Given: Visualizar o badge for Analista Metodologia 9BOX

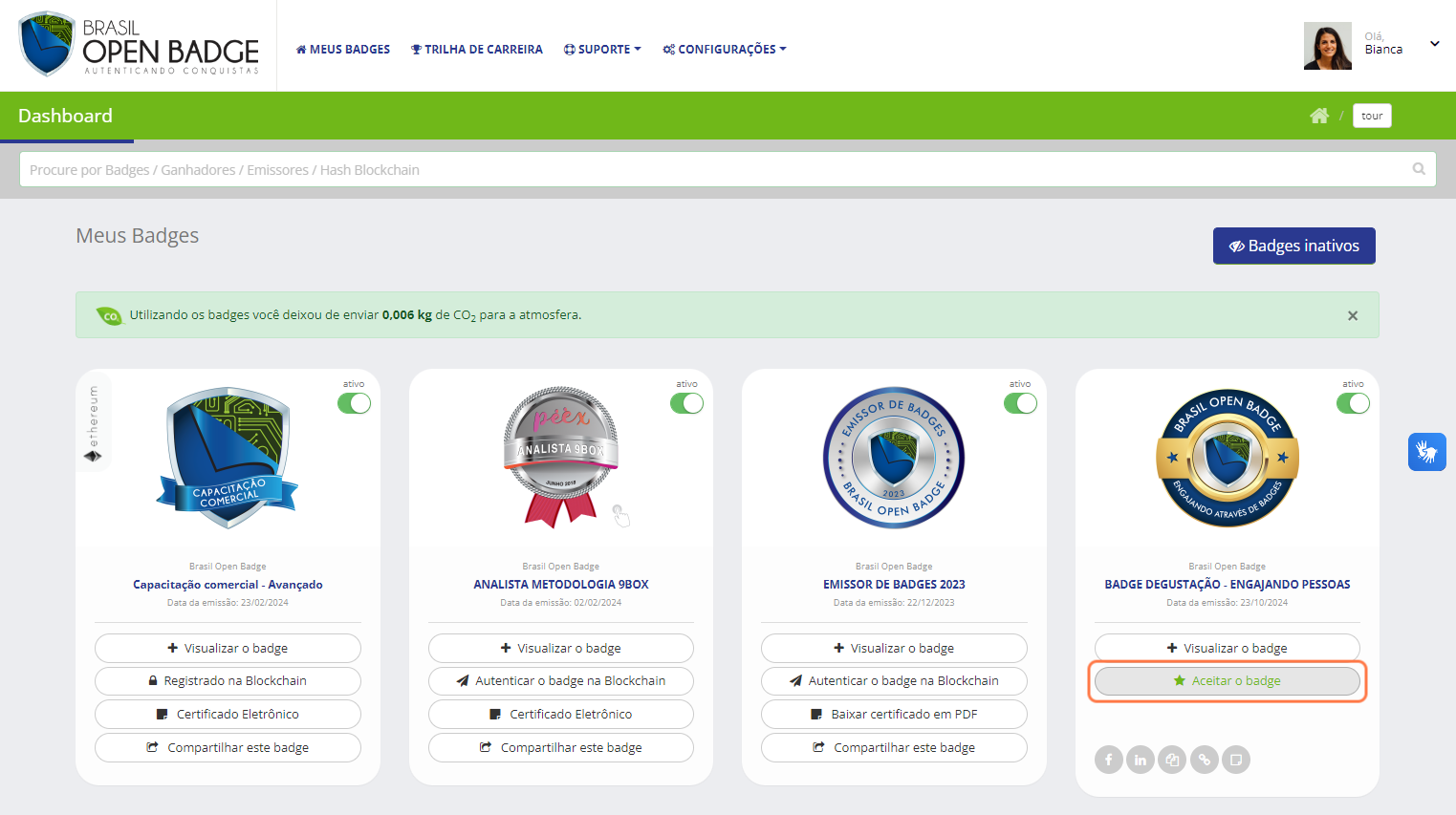Looking at the screenshot, I should tap(561, 648).
